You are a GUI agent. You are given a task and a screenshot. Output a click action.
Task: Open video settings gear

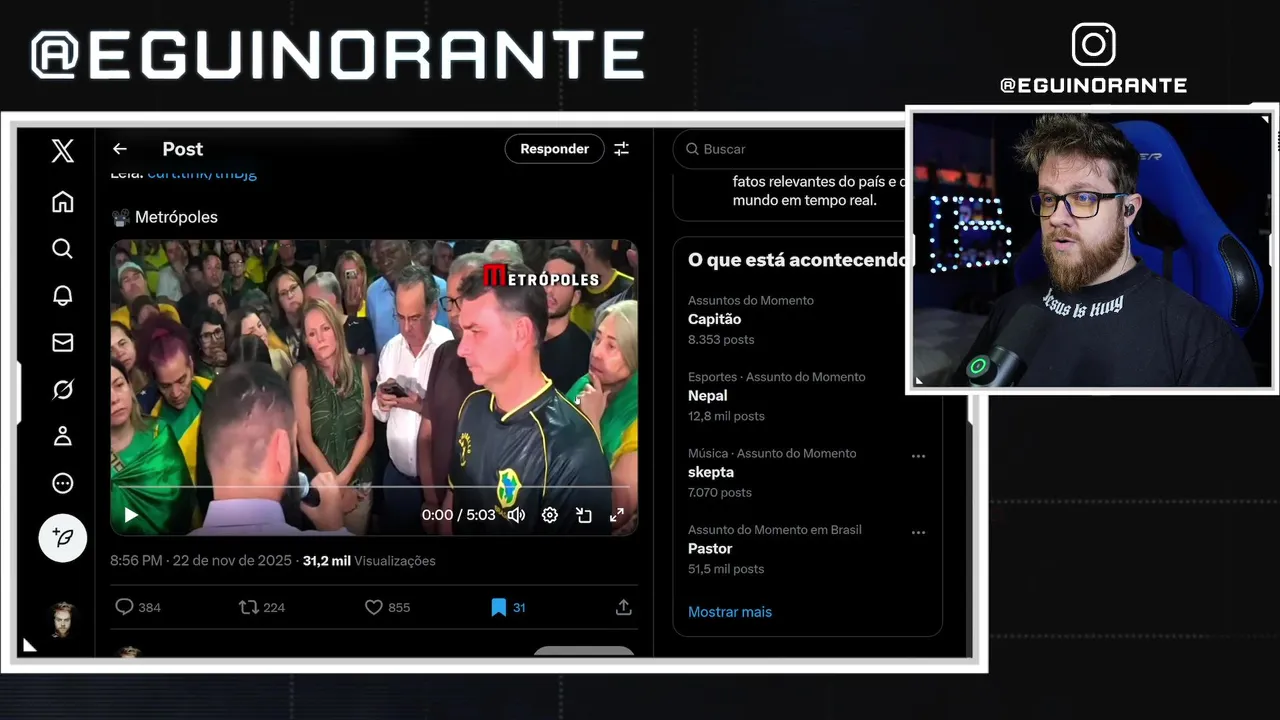tap(549, 515)
